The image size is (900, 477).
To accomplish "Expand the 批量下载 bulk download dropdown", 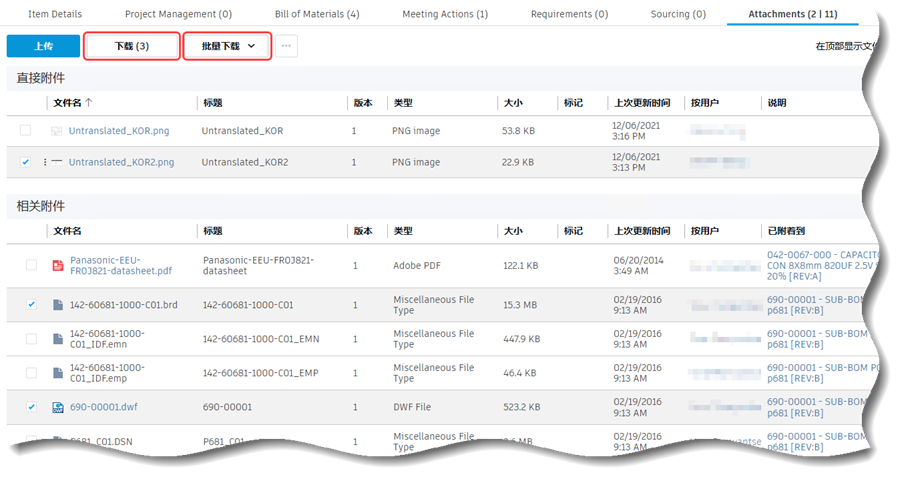I will tap(227, 46).
